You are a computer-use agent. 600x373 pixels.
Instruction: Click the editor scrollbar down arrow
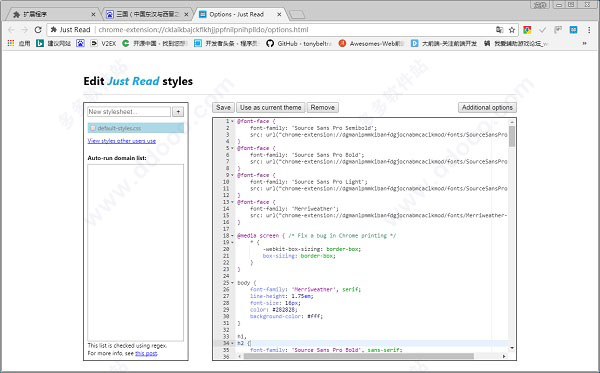(512, 348)
